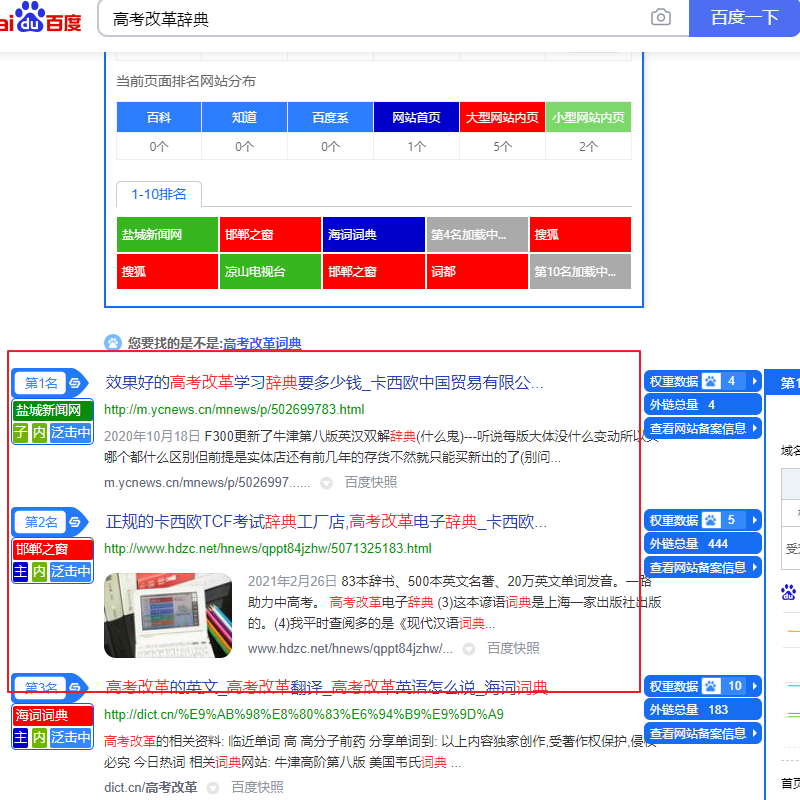Click the 第10名加载中 ranking cell
The image size is (800, 800).
[x=580, y=271]
